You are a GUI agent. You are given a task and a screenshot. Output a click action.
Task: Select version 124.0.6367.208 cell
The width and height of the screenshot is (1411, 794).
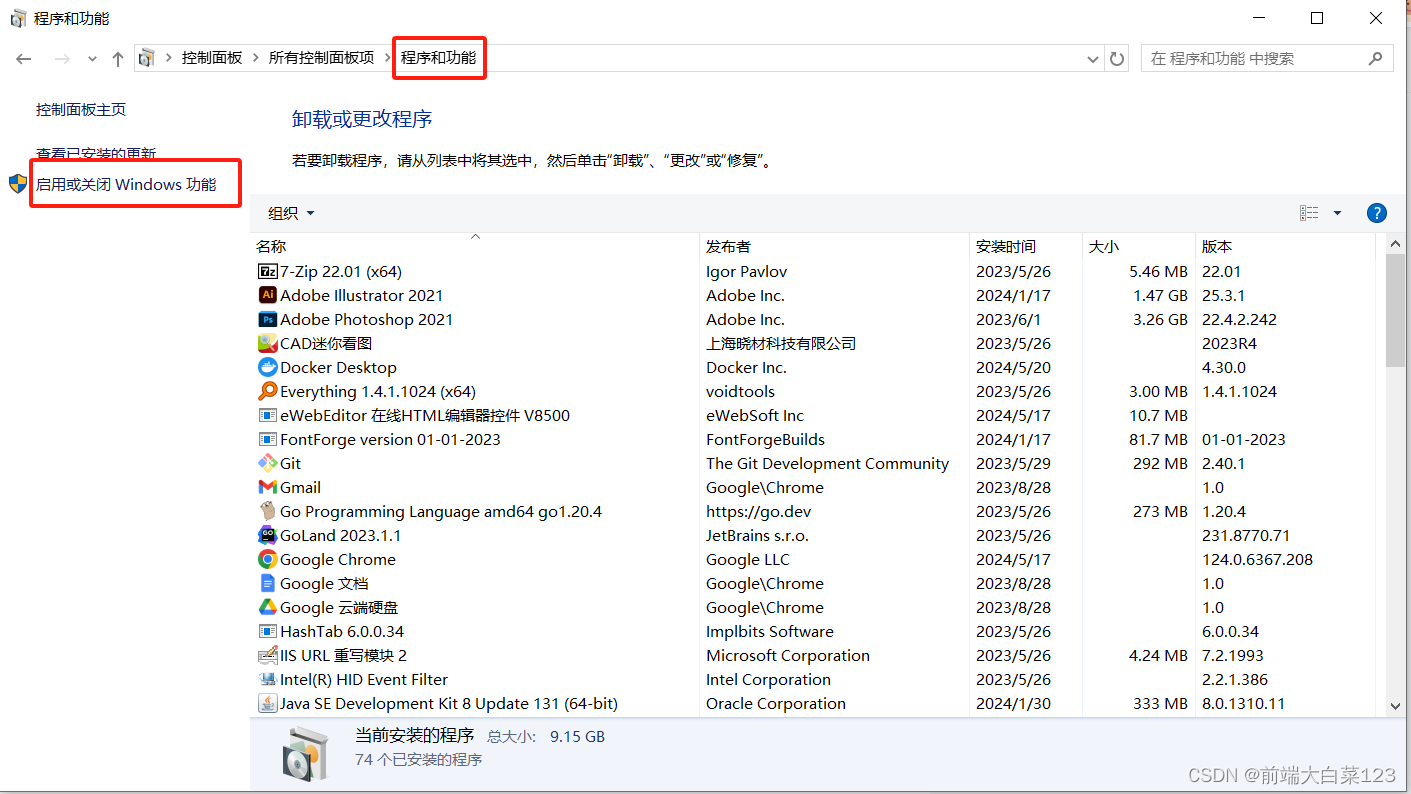(x=1257, y=559)
